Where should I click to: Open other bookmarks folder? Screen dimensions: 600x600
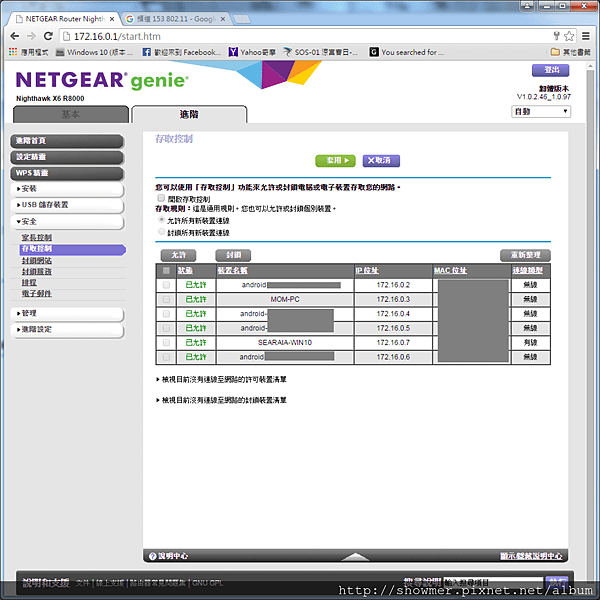pyautogui.click(x=570, y=52)
